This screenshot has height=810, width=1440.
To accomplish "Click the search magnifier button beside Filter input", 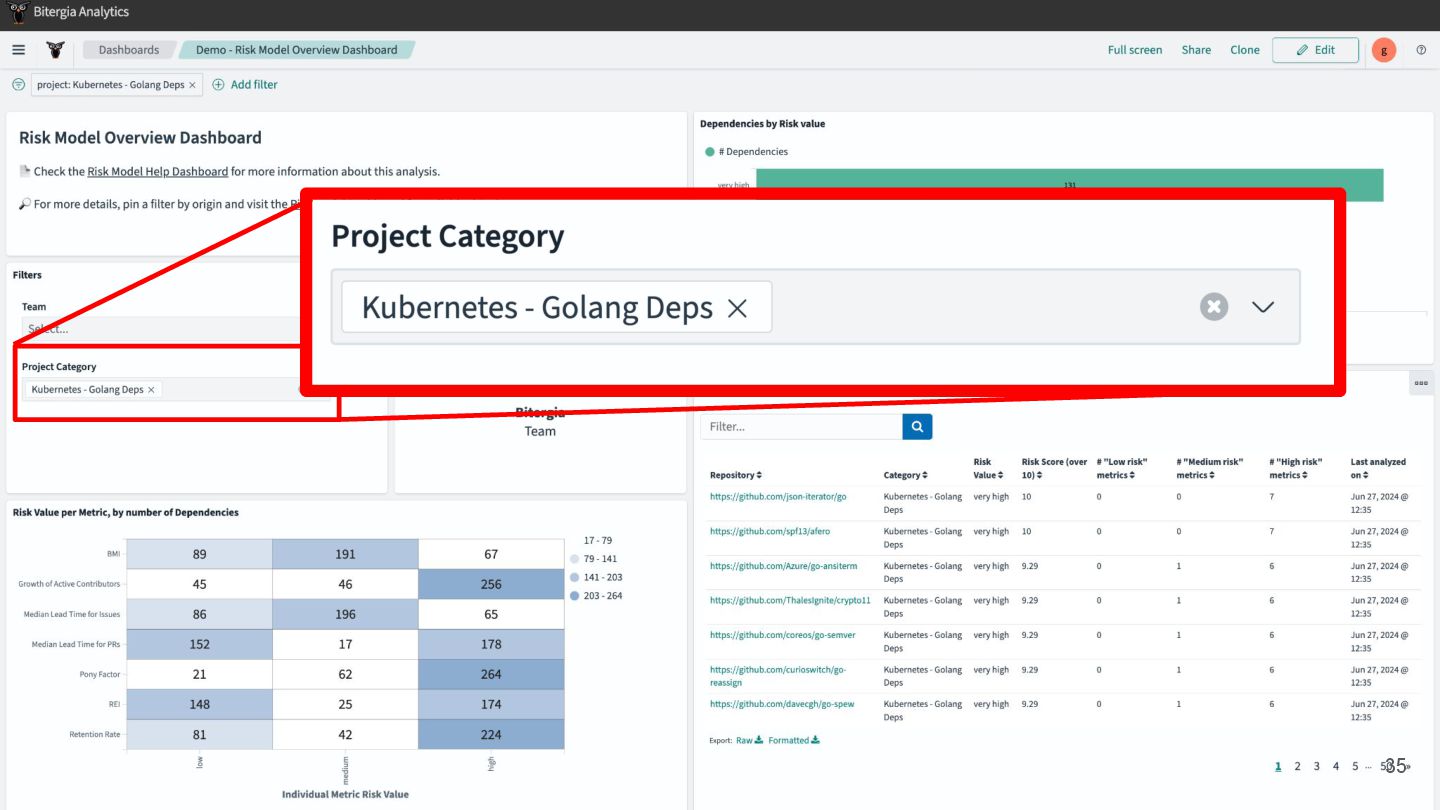I will coord(917,427).
